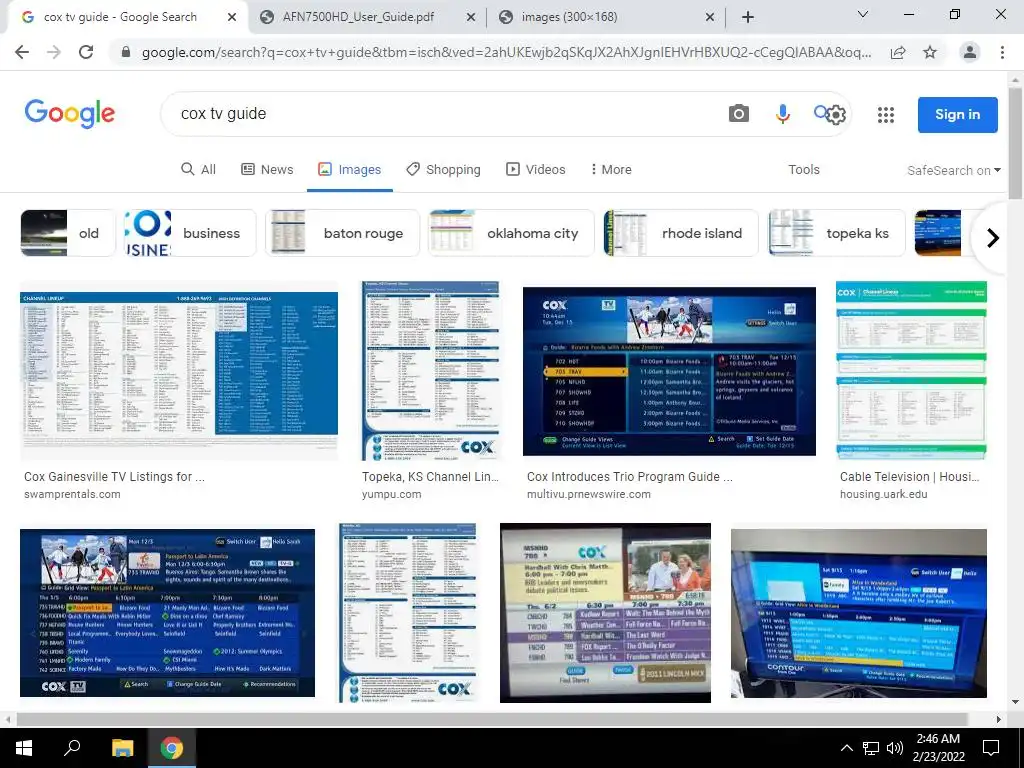The width and height of the screenshot is (1024, 768).
Task: Filter images by baton rouge chip
Action: pos(342,233)
